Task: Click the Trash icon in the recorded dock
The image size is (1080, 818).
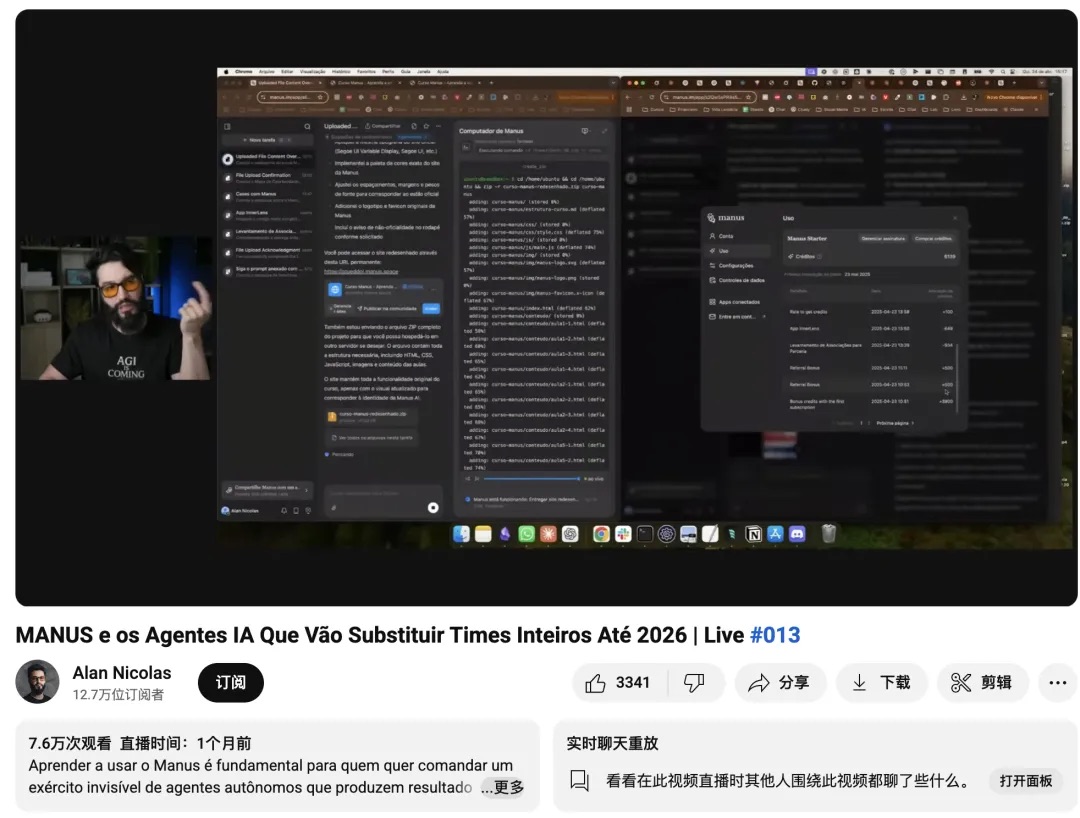Action: click(829, 534)
